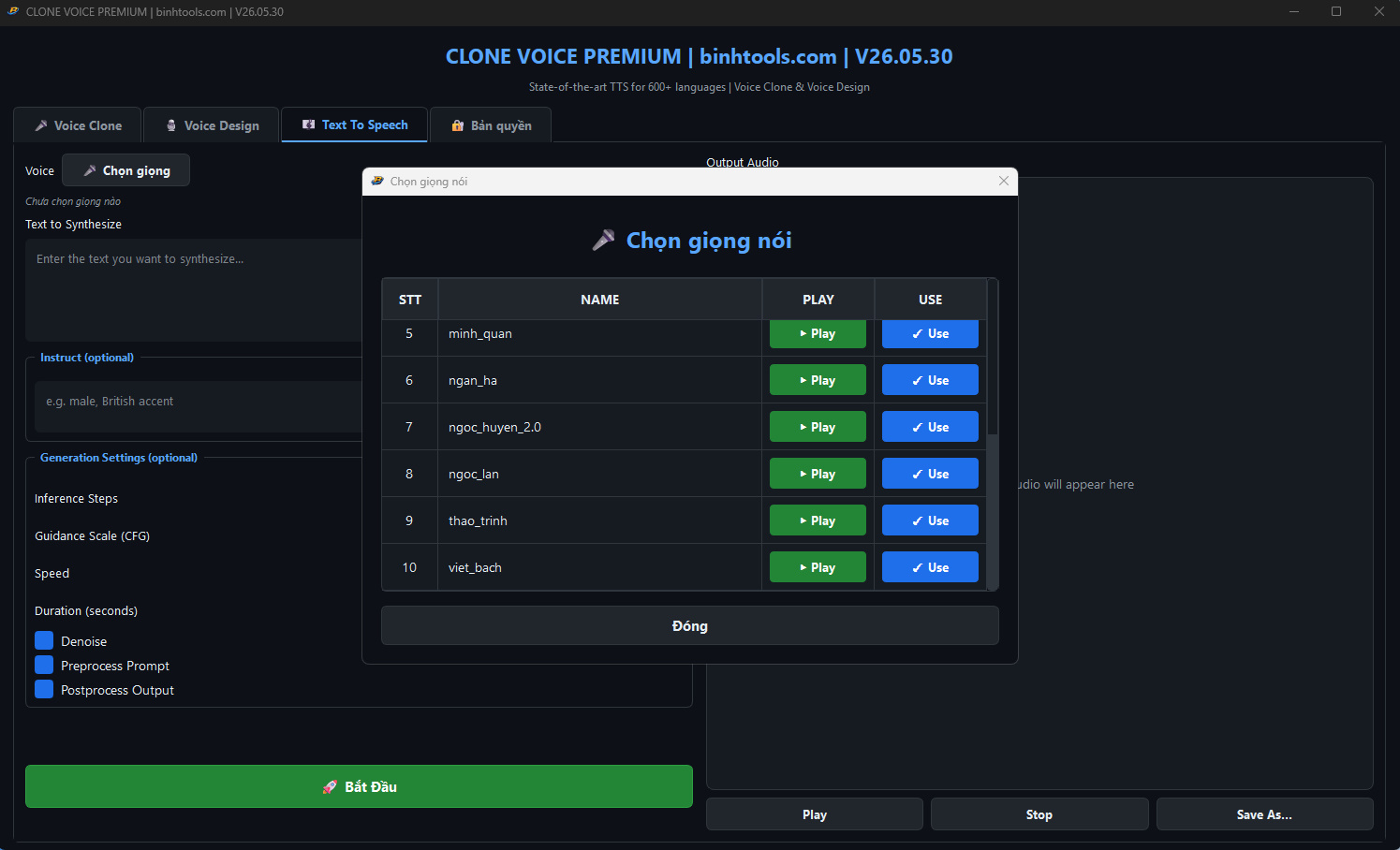Image resolution: width=1400 pixels, height=850 pixels.
Task: Close the Chọn giọng nói dialog with X
Action: [1004, 181]
